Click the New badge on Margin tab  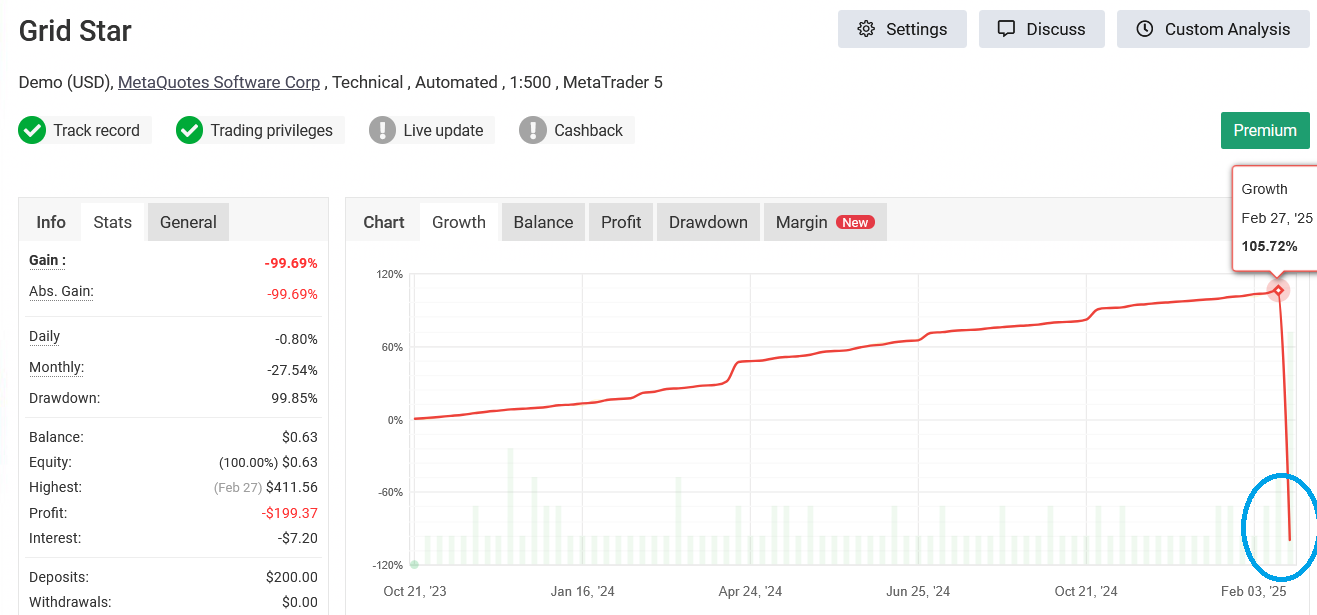pyautogui.click(x=856, y=222)
